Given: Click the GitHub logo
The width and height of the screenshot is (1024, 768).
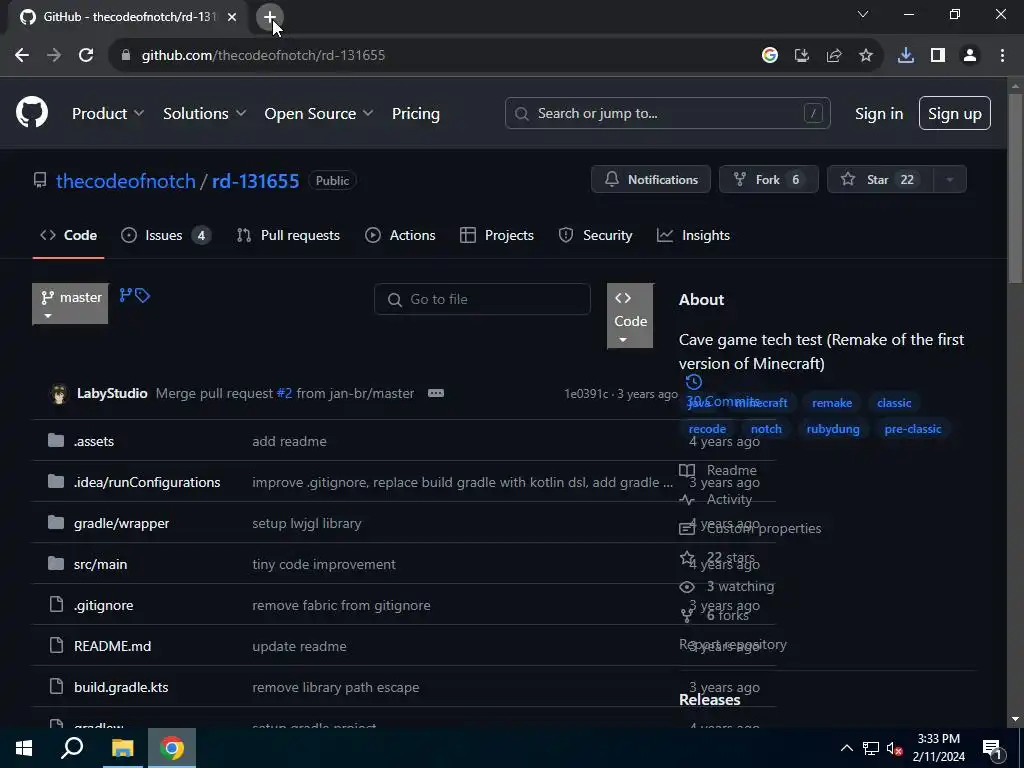Looking at the screenshot, I should point(32,112).
